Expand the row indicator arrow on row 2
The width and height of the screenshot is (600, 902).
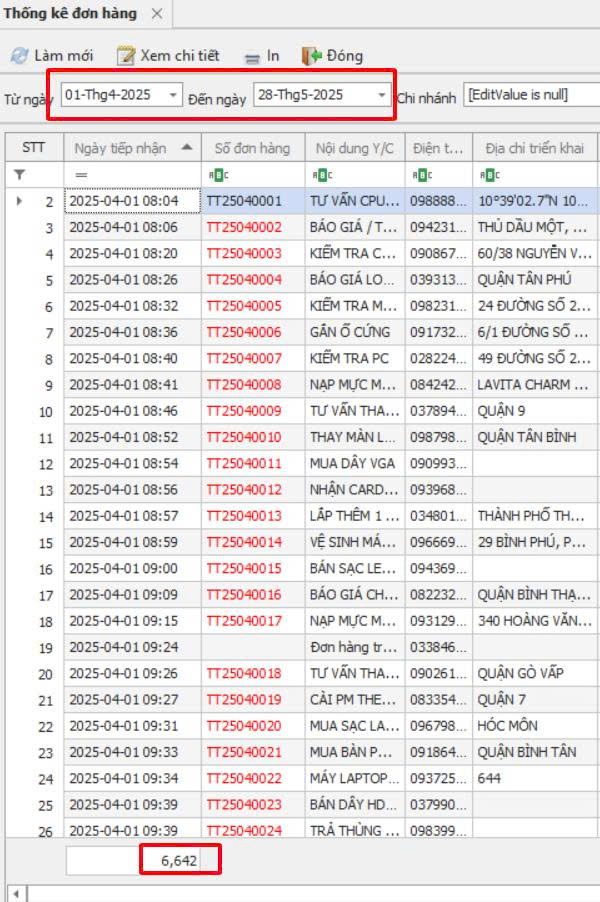(20, 201)
